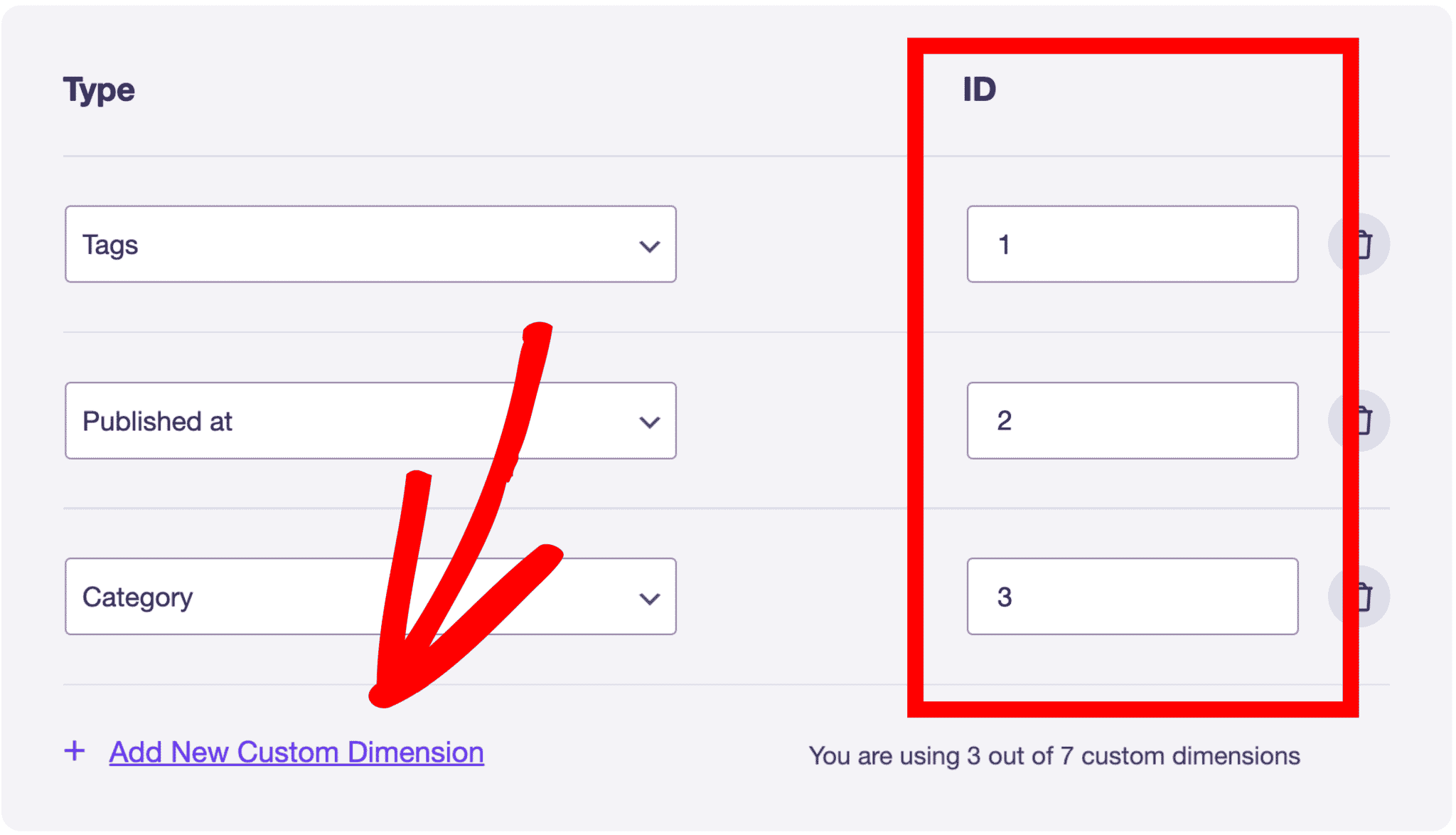This screenshot has height=835, width=1456.
Task: Open the Tags type dropdown
Action: 370,244
